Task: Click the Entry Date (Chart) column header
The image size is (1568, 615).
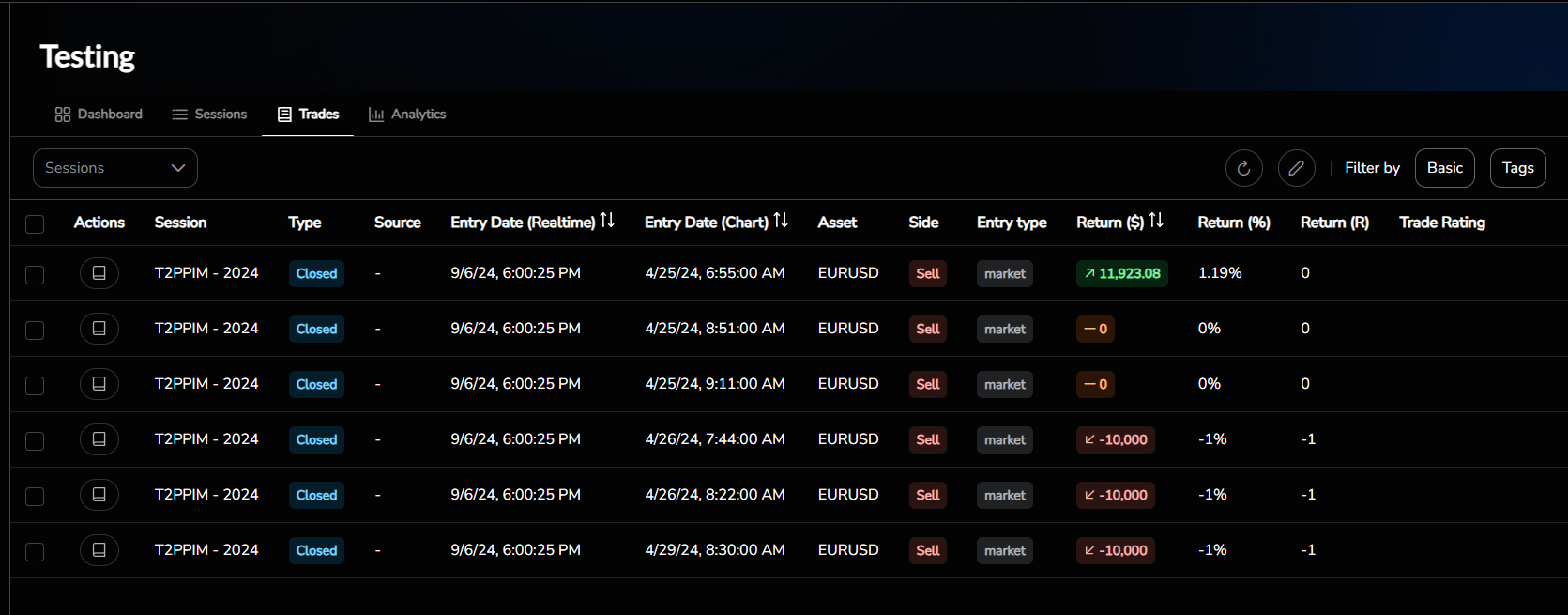Action: point(707,223)
